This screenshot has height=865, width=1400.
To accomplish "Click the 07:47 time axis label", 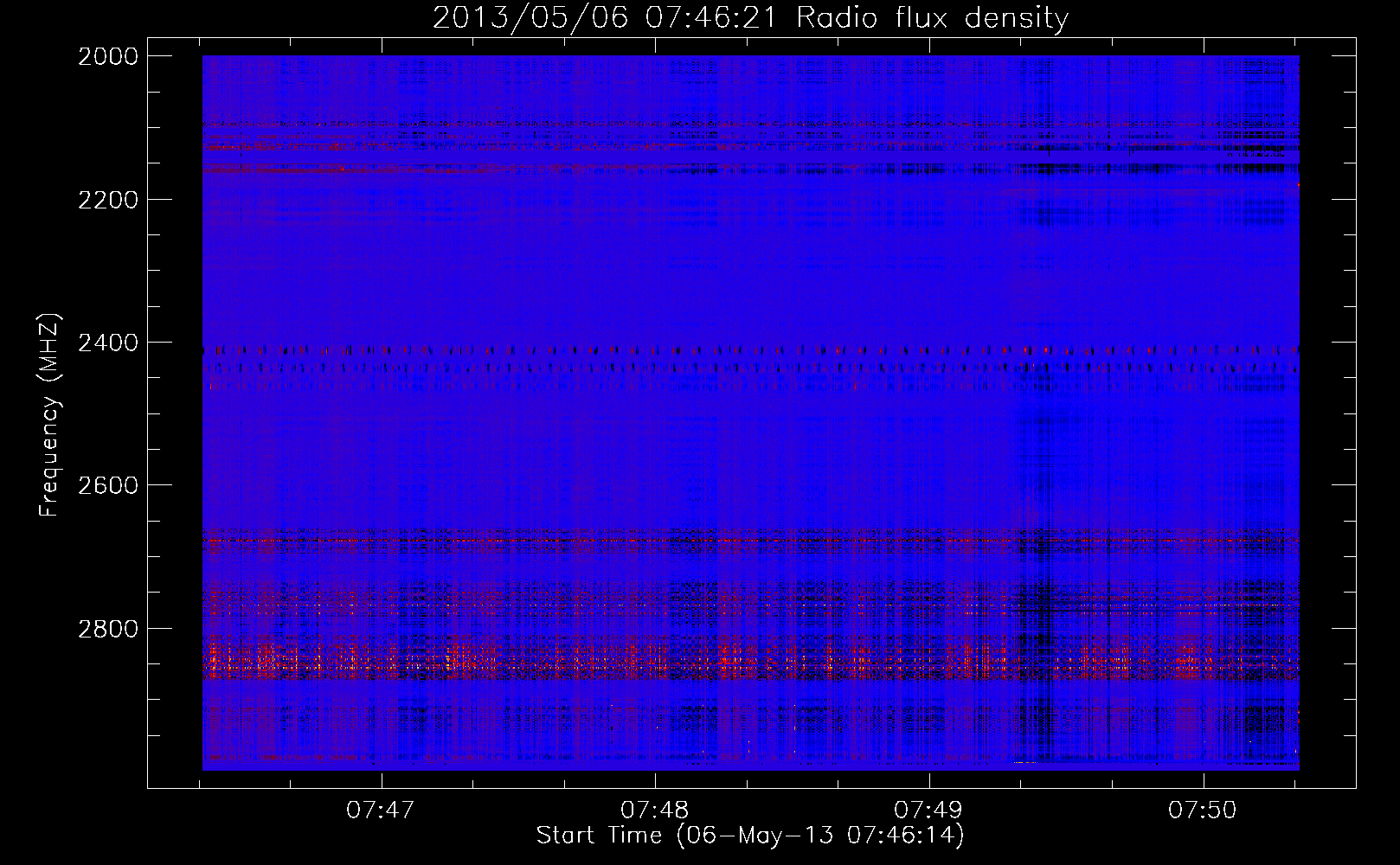I will coord(381,811).
